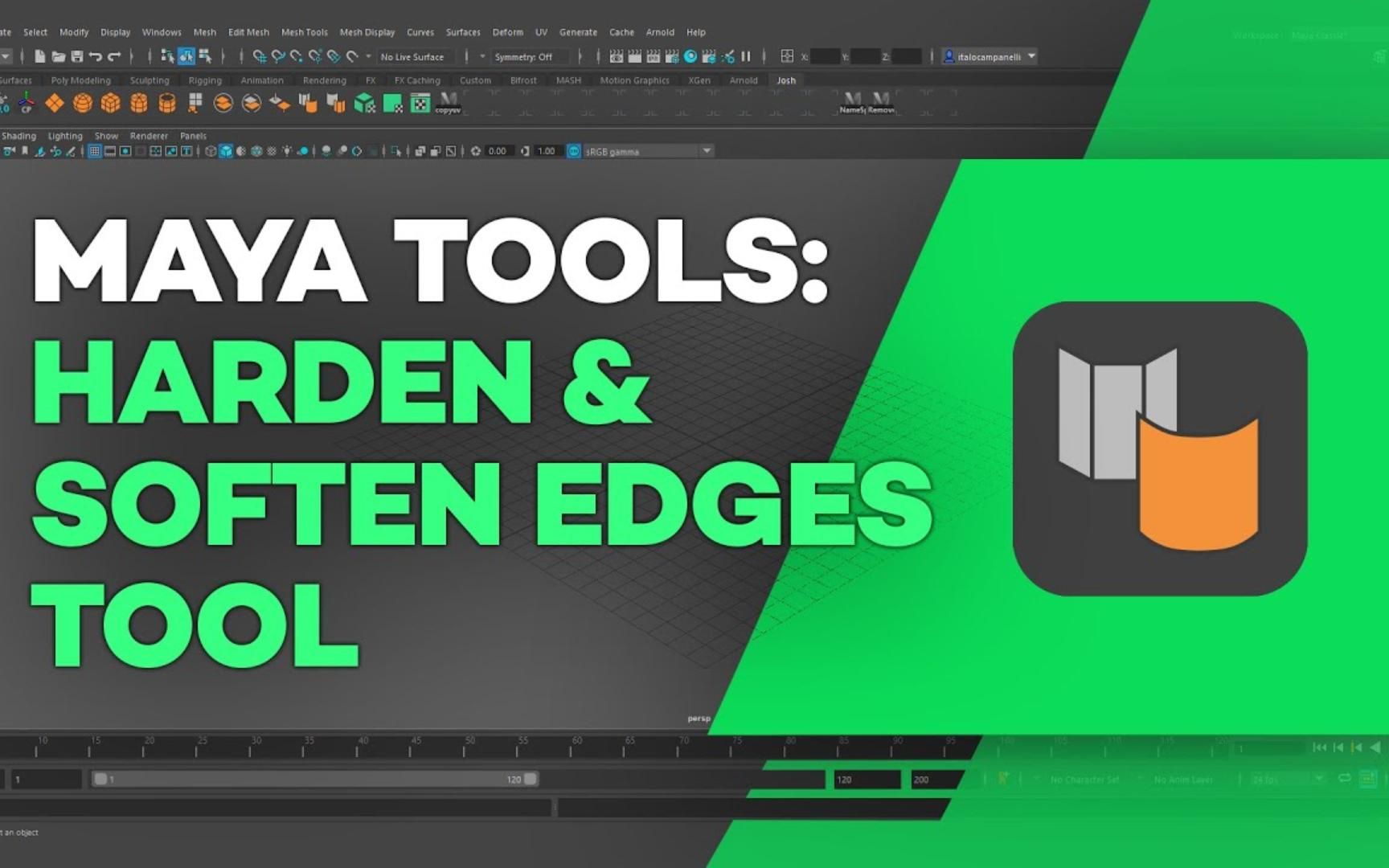Open the Mesh Tools menu

(x=305, y=32)
